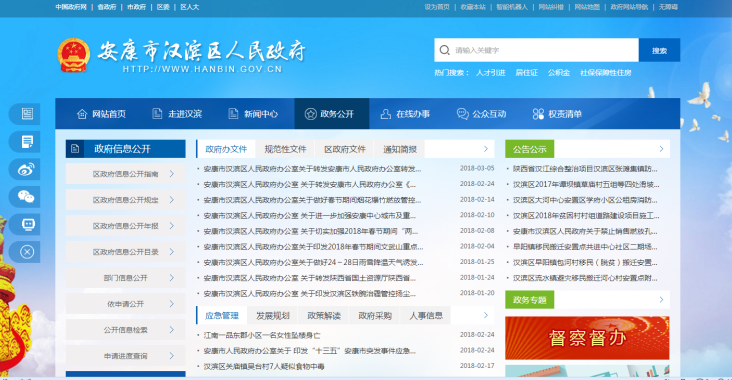Click more arrow in 政府办文件 tab row
Viewport: 732px width, 380px height.
(486, 149)
